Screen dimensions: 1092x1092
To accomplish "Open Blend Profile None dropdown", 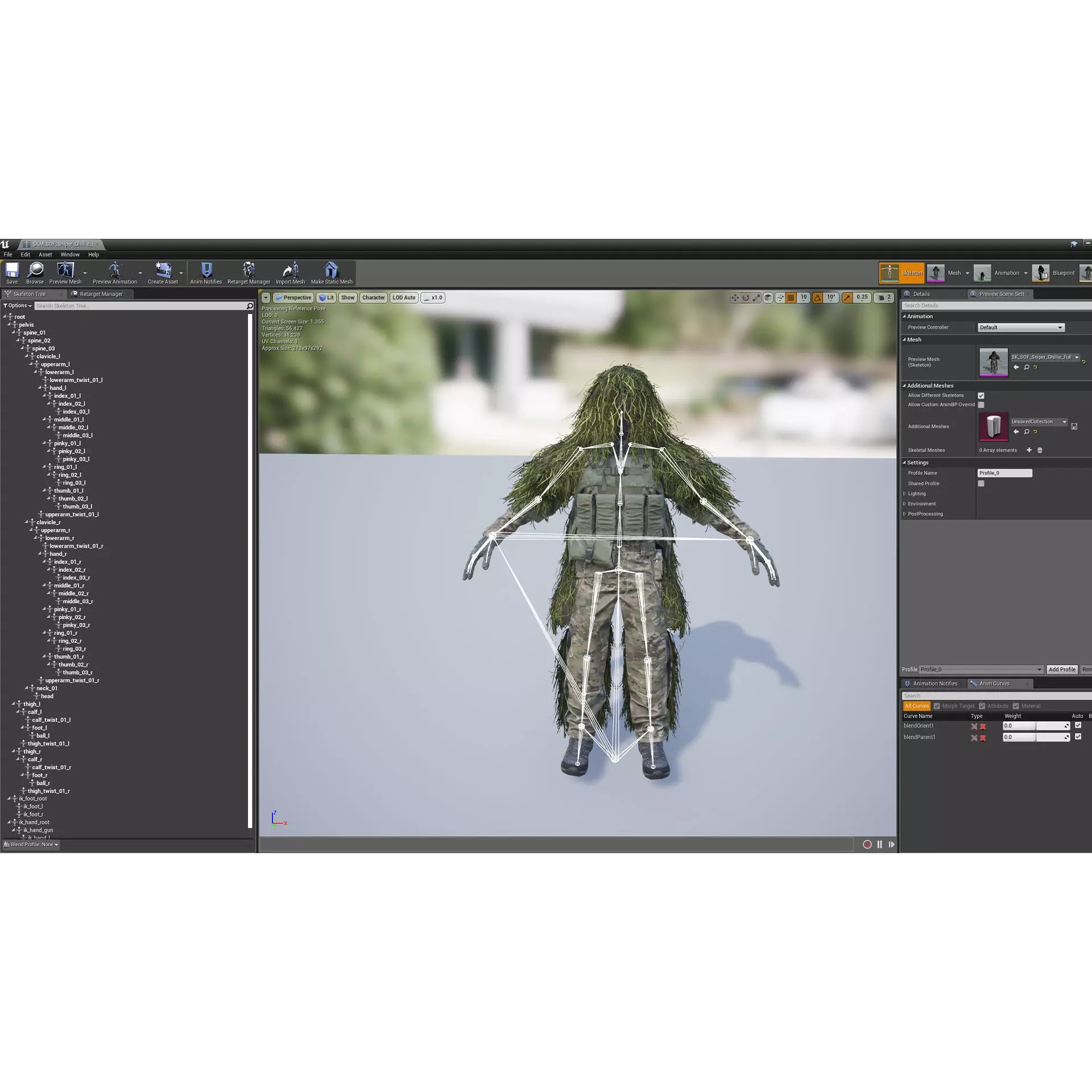I will pos(31,845).
